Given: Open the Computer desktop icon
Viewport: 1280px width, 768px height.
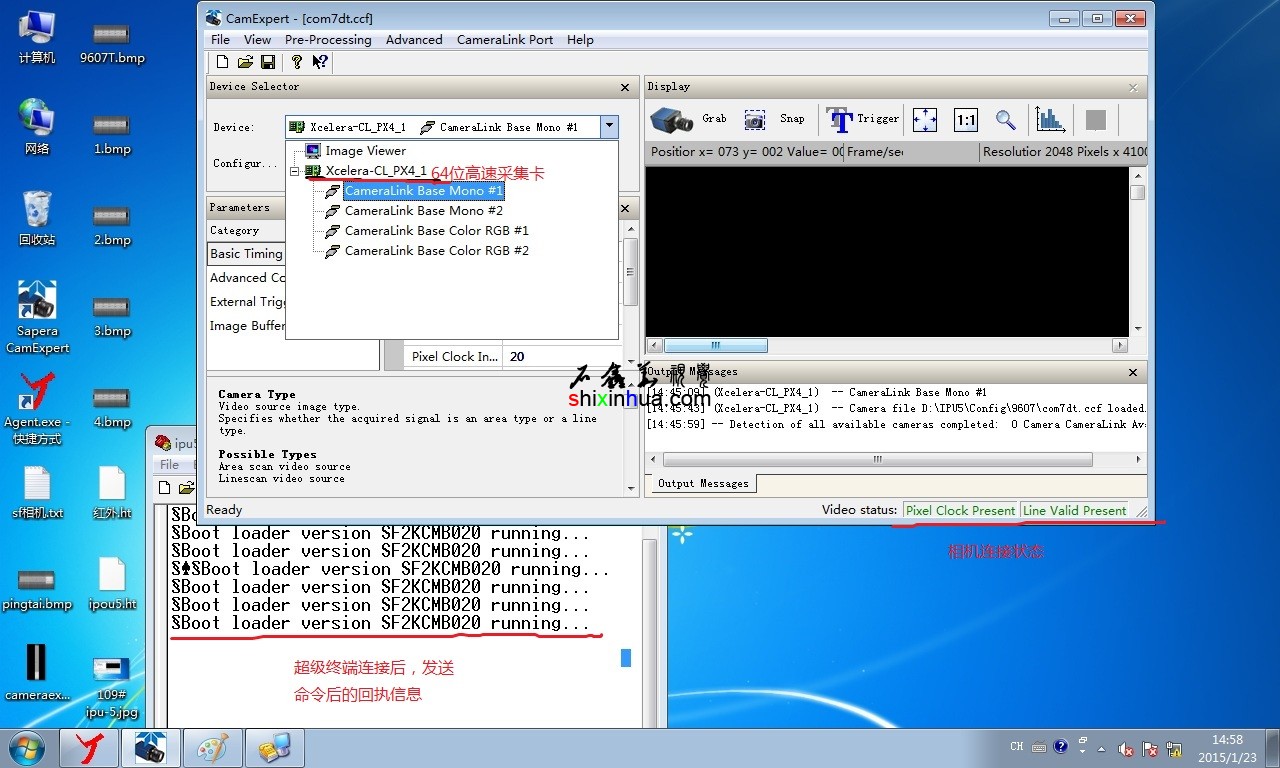Looking at the screenshot, I should [x=37, y=36].
